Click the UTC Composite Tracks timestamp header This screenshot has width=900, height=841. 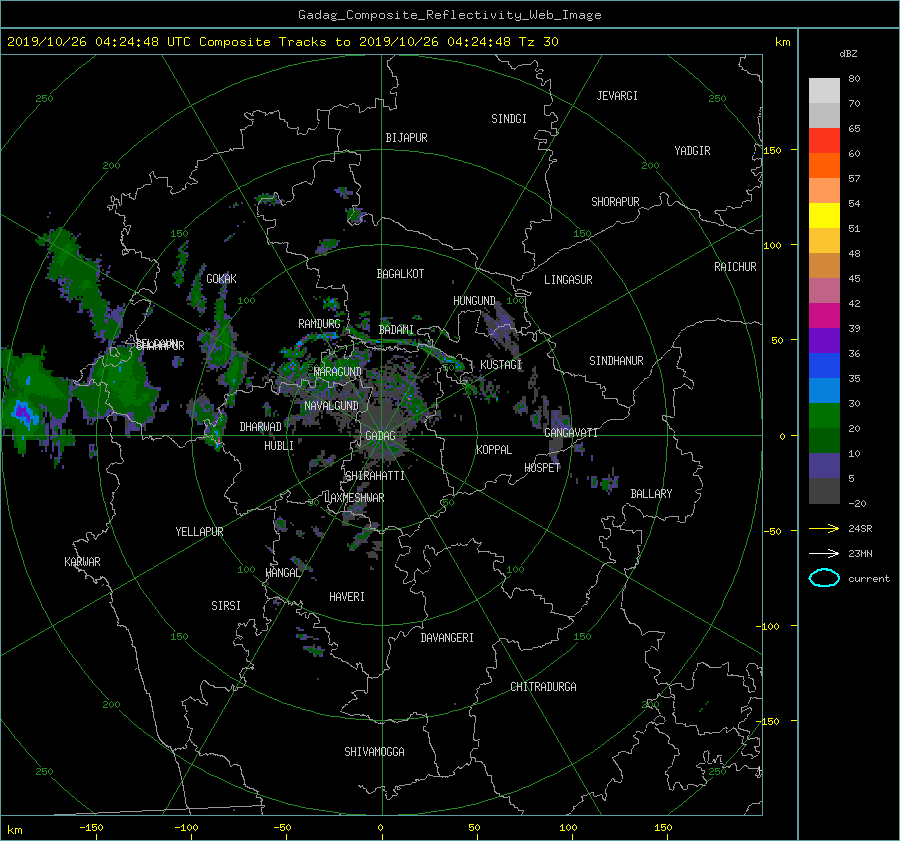[282, 42]
